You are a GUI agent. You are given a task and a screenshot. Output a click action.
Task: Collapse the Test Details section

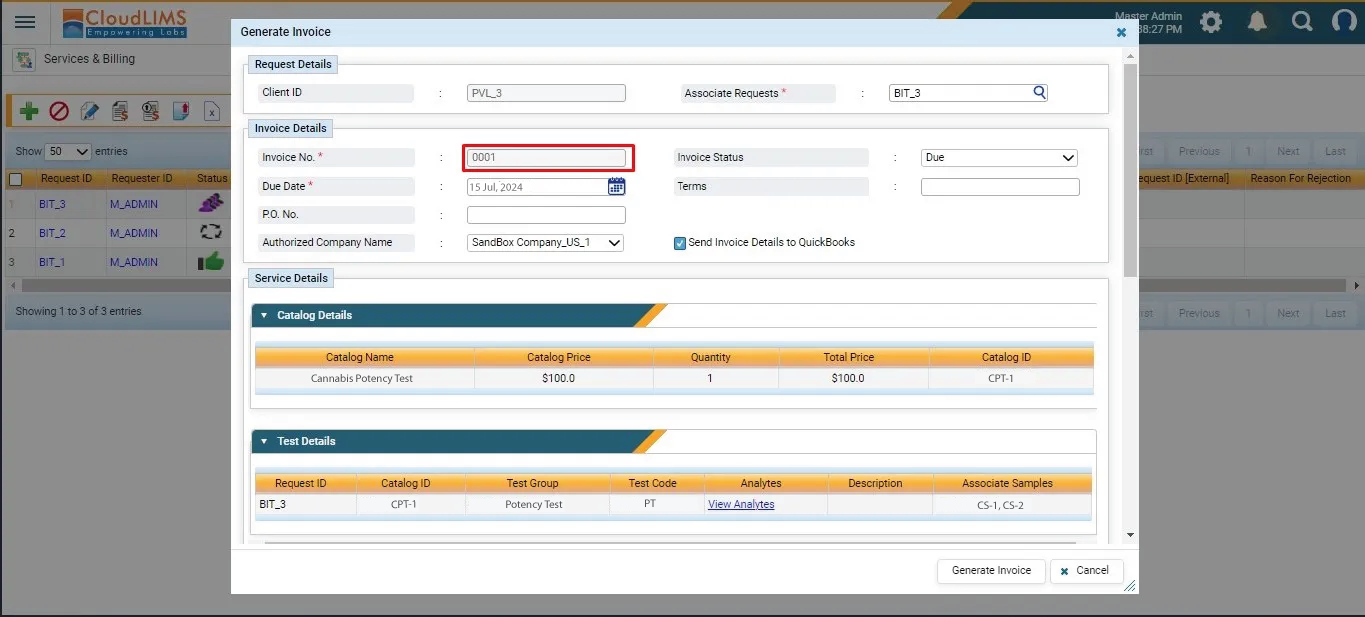[x=265, y=442]
